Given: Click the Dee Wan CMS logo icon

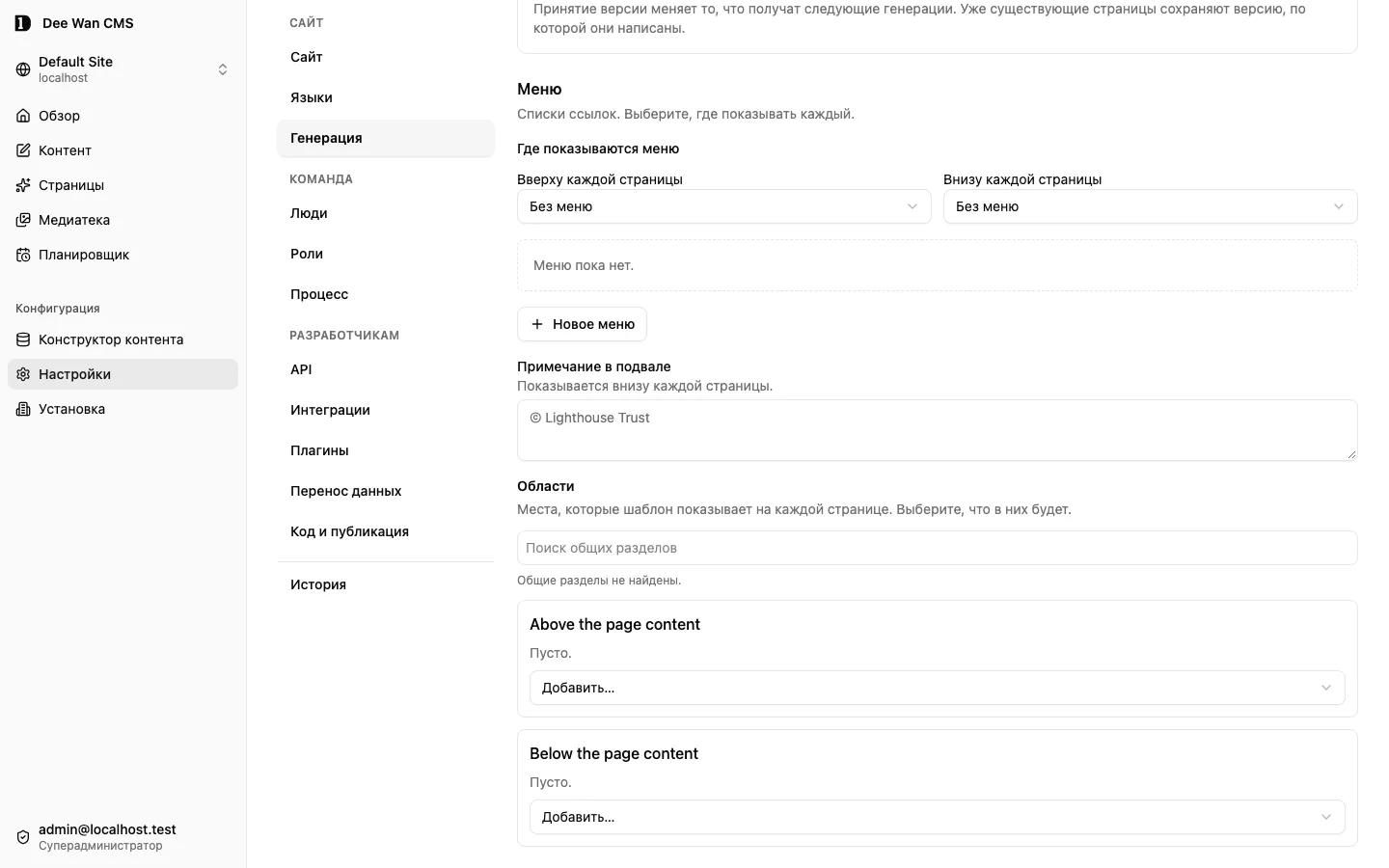Looking at the screenshot, I should 23,23.
